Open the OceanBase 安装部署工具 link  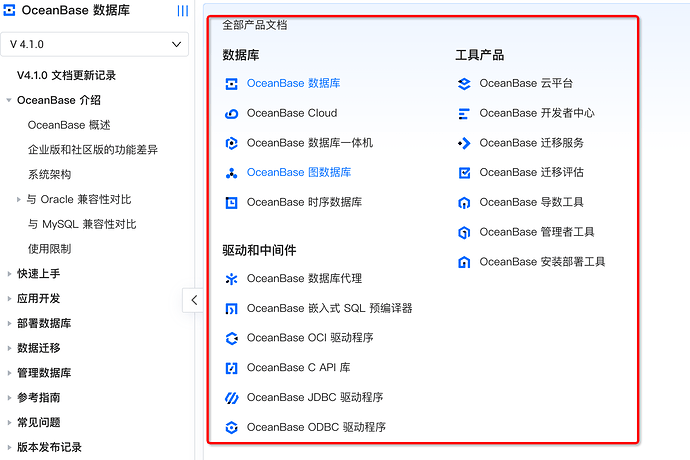(x=543, y=262)
